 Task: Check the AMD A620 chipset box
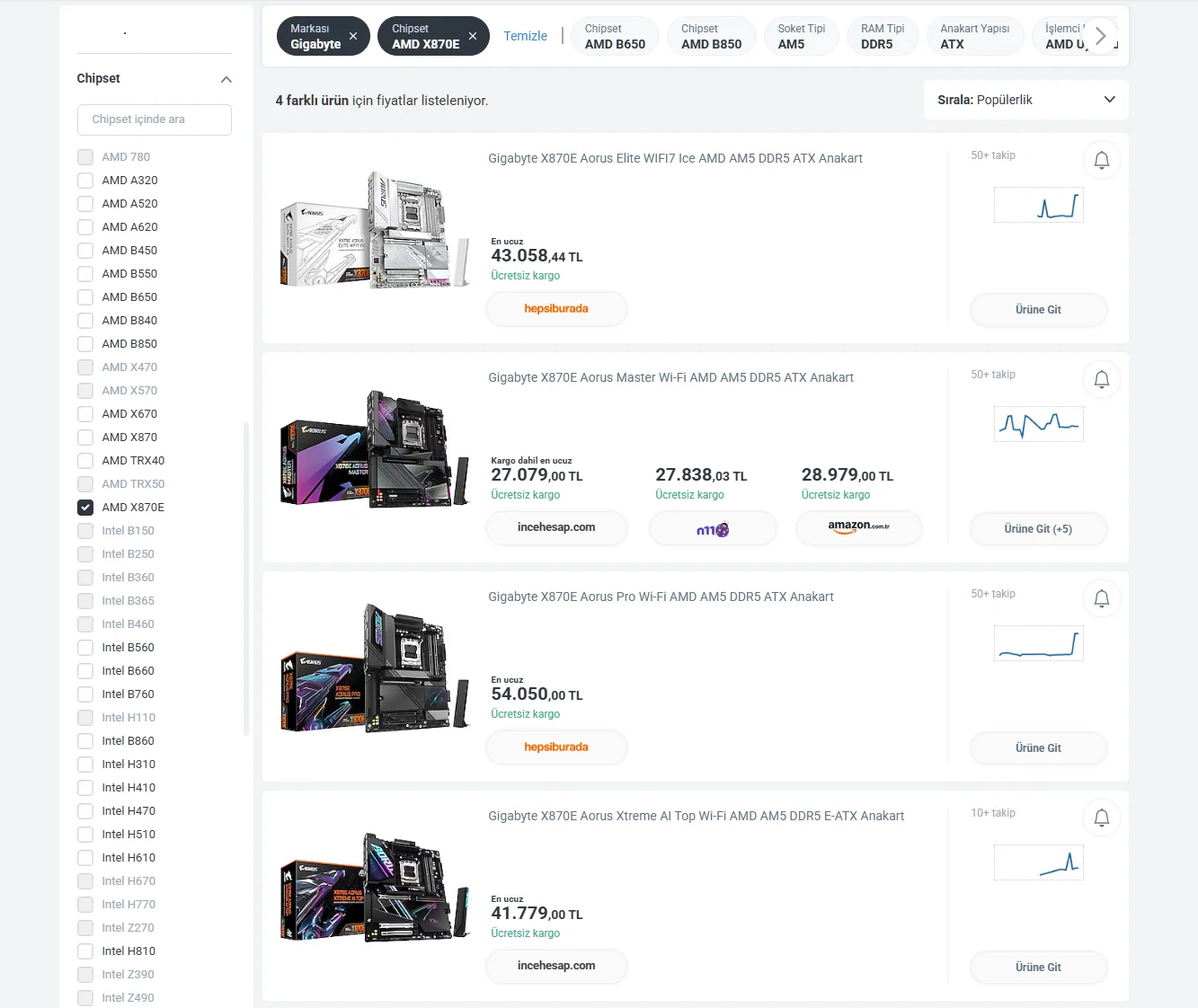point(85,227)
